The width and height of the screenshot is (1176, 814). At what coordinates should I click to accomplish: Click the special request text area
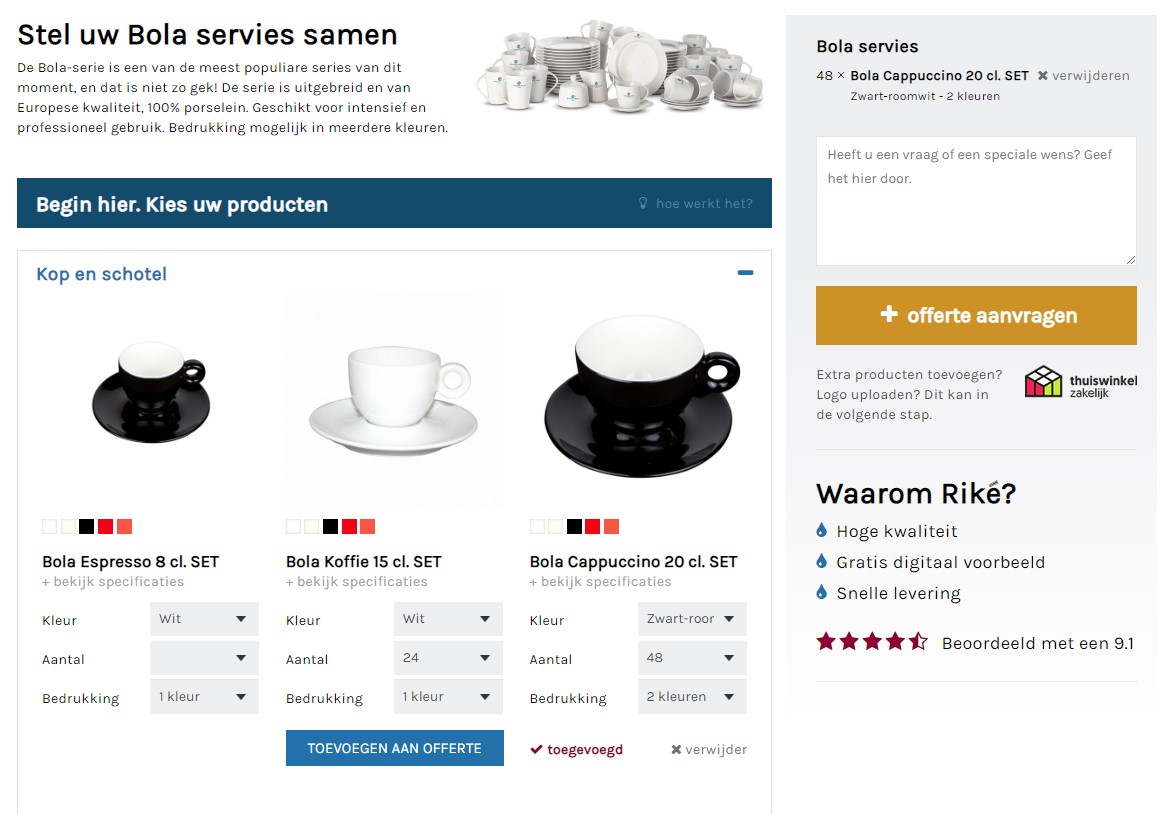(976, 201)
